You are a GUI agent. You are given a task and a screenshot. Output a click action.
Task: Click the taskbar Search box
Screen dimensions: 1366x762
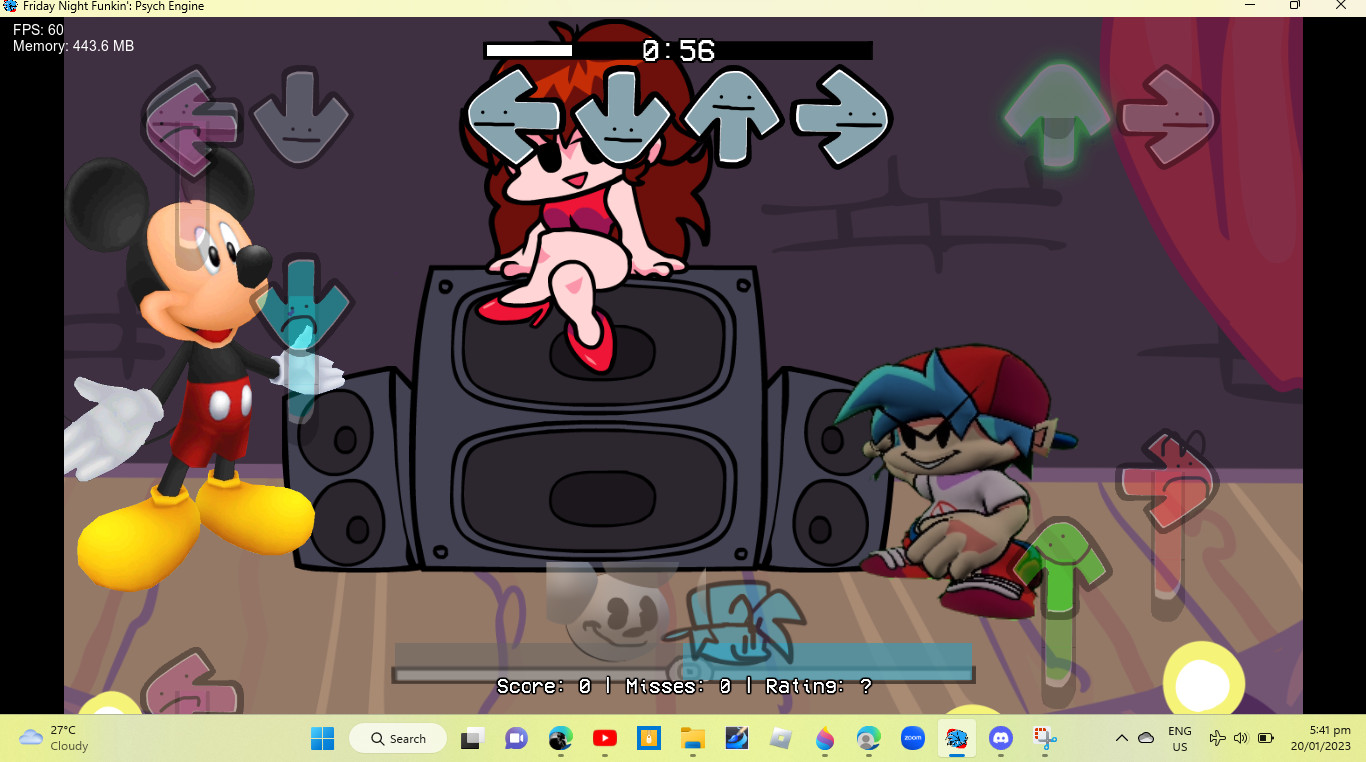398,739
